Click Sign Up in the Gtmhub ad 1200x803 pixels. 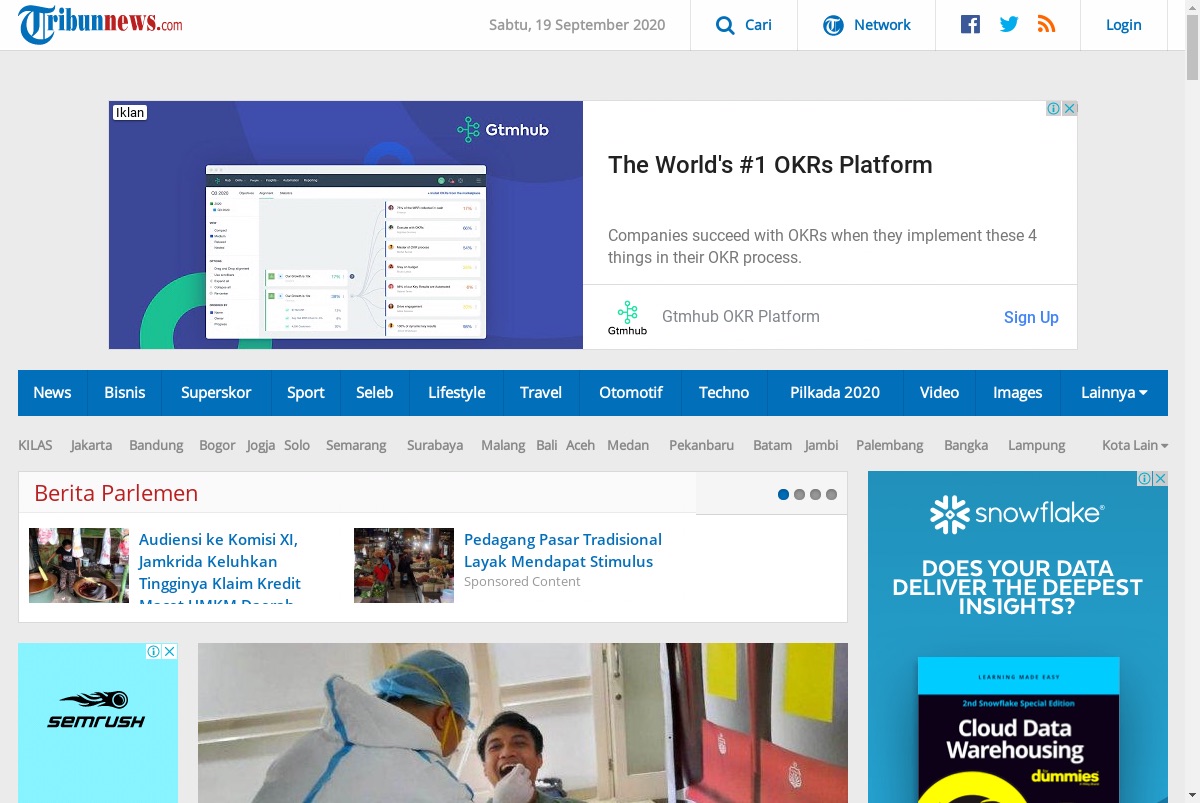pyautogui.click(x=1031, y=317)
